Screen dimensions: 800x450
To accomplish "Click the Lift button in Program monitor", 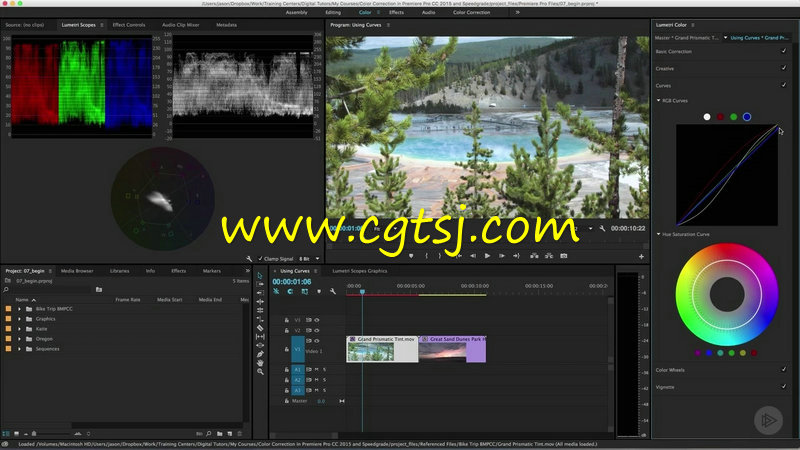I will (x=534, y=256).
